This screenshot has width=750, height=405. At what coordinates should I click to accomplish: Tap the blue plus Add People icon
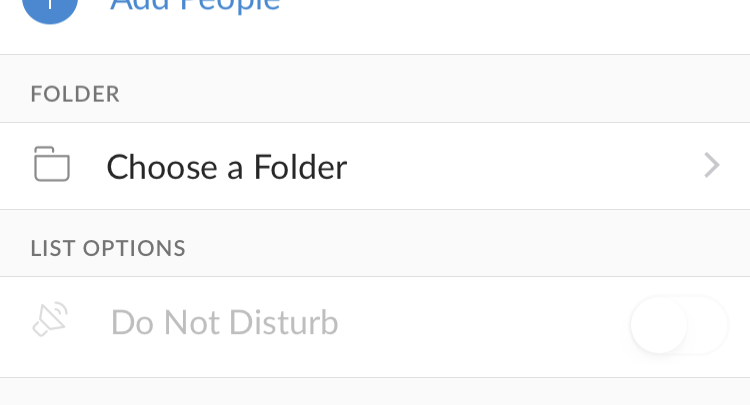coord(49,8)
